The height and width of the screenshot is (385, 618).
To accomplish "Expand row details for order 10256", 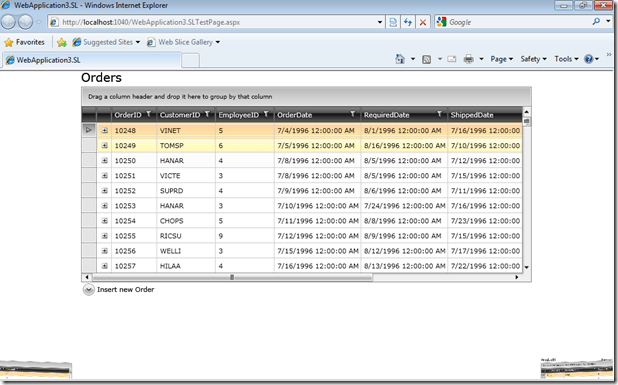I will pyautogui.click(x=104, y=251).
